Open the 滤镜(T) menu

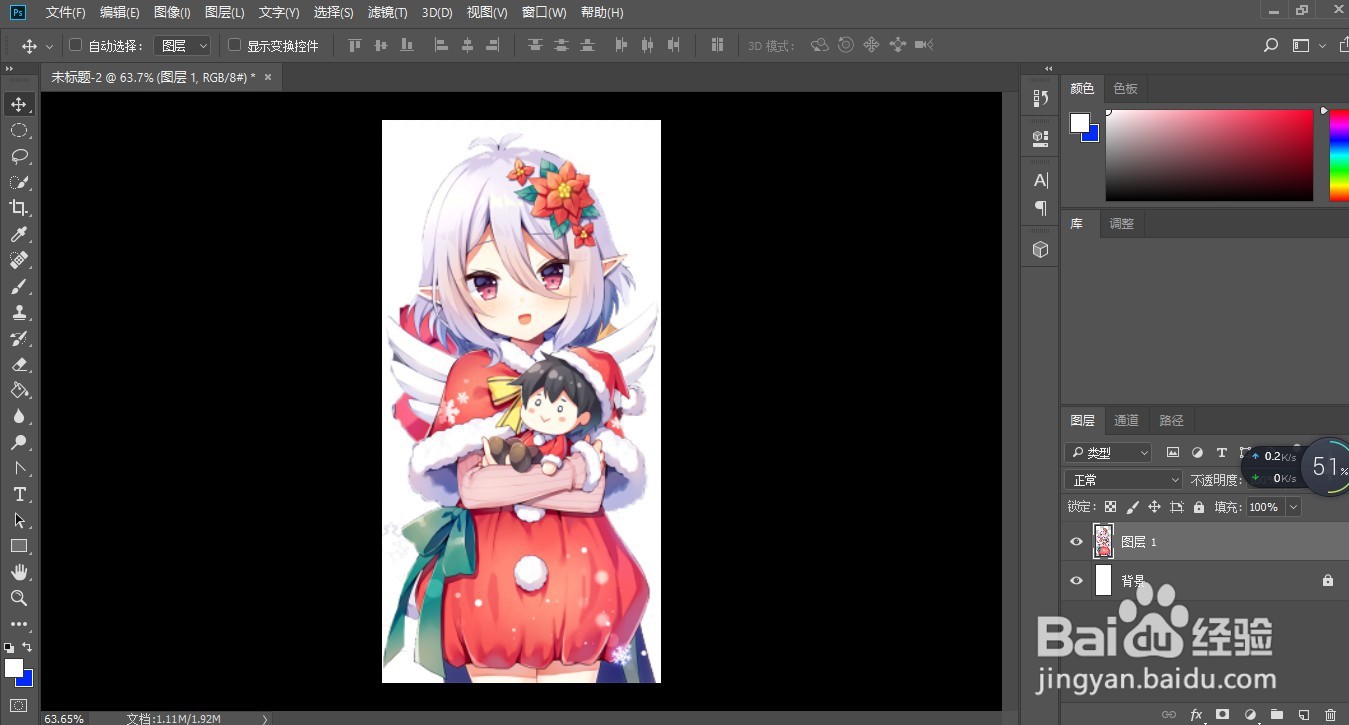click(x=388, y=12)
